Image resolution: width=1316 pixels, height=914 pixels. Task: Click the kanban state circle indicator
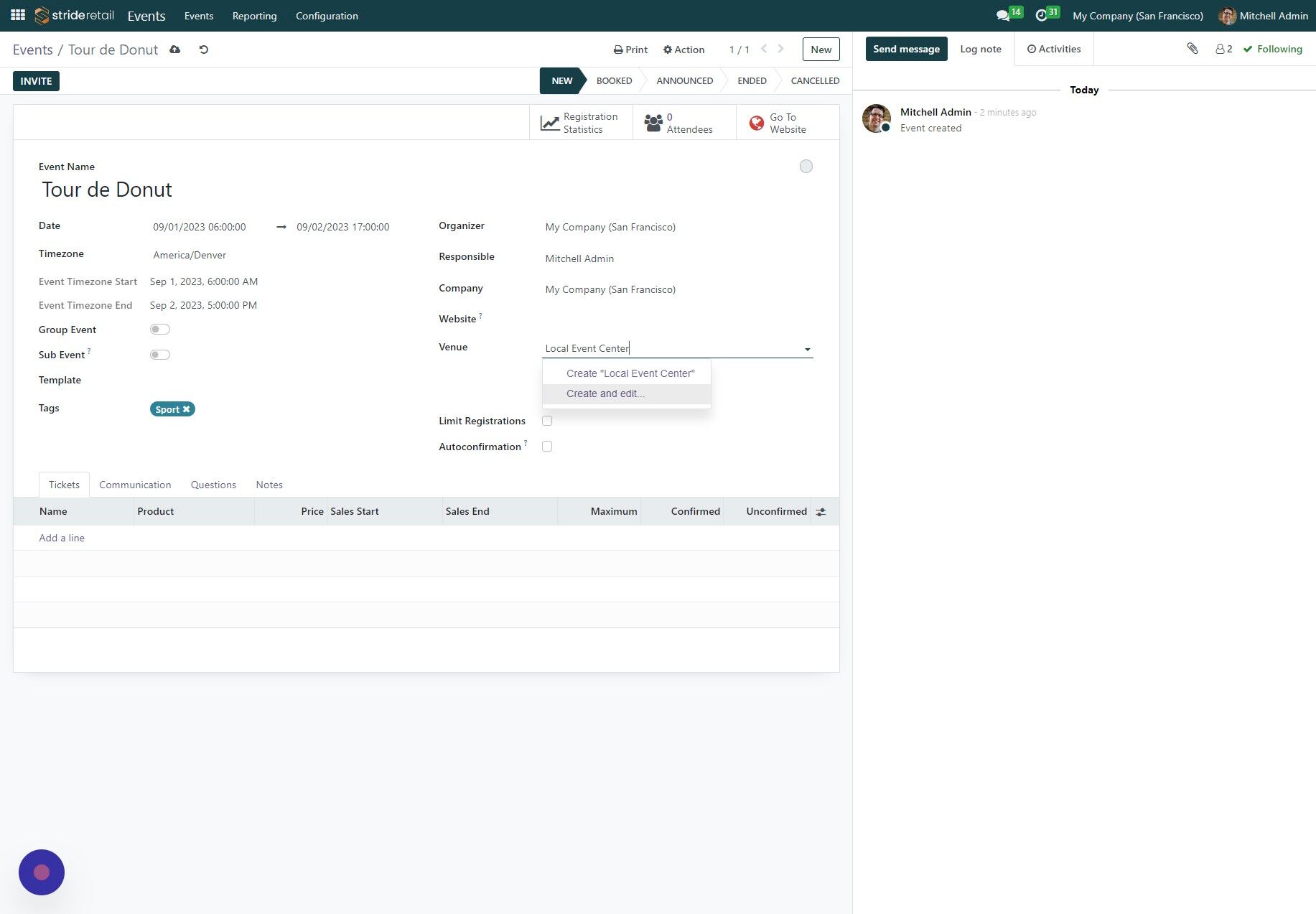coord(806,167)
